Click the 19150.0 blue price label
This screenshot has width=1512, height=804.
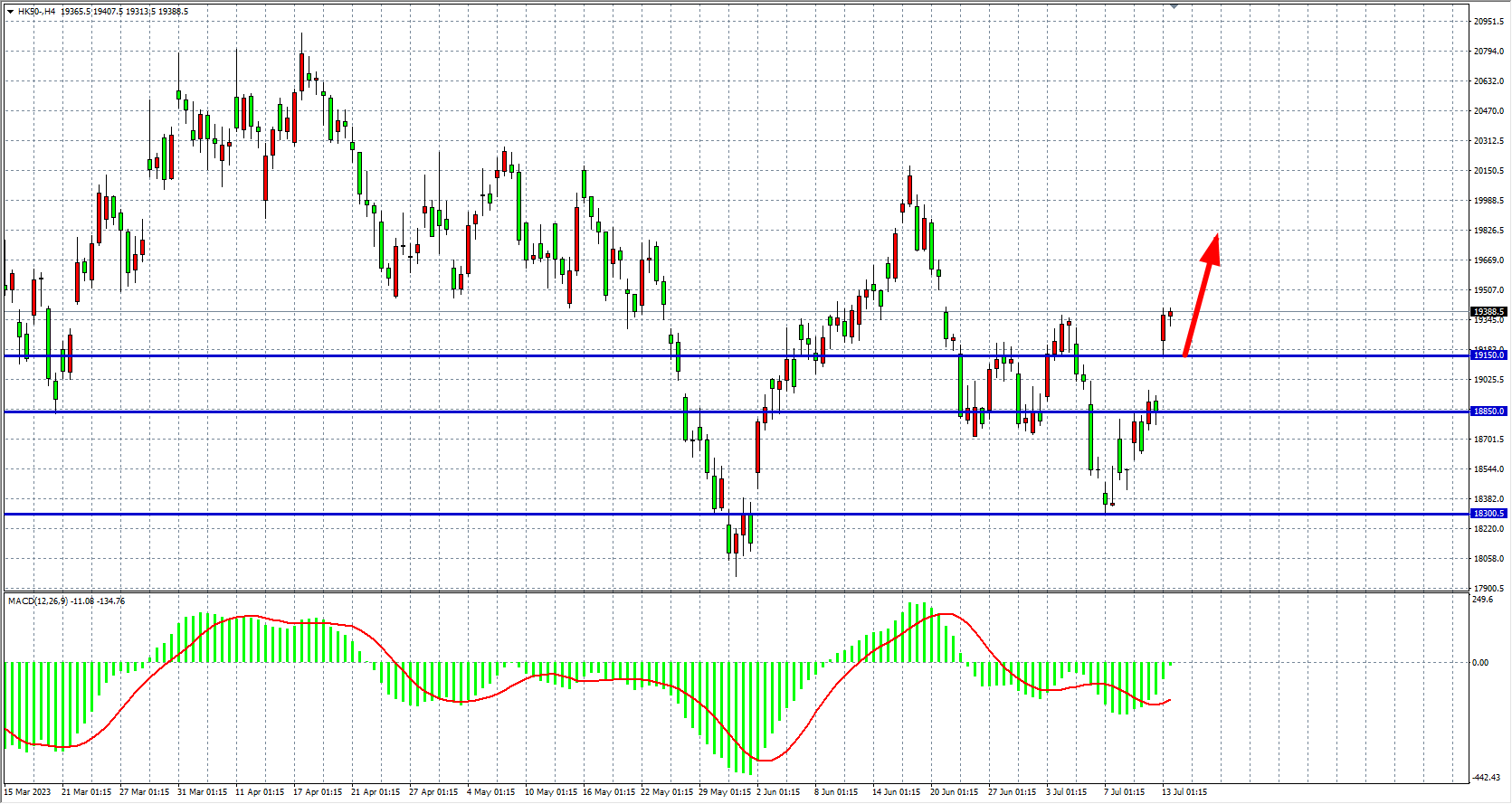pyautogui.click(x=1488, y=355)
